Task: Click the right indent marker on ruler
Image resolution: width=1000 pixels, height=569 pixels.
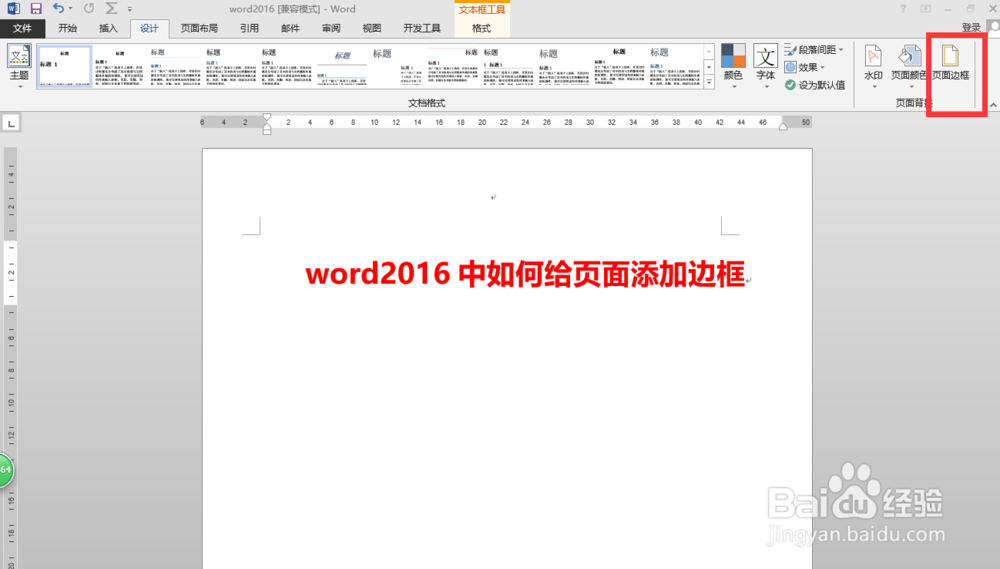Action: point(783,127)
